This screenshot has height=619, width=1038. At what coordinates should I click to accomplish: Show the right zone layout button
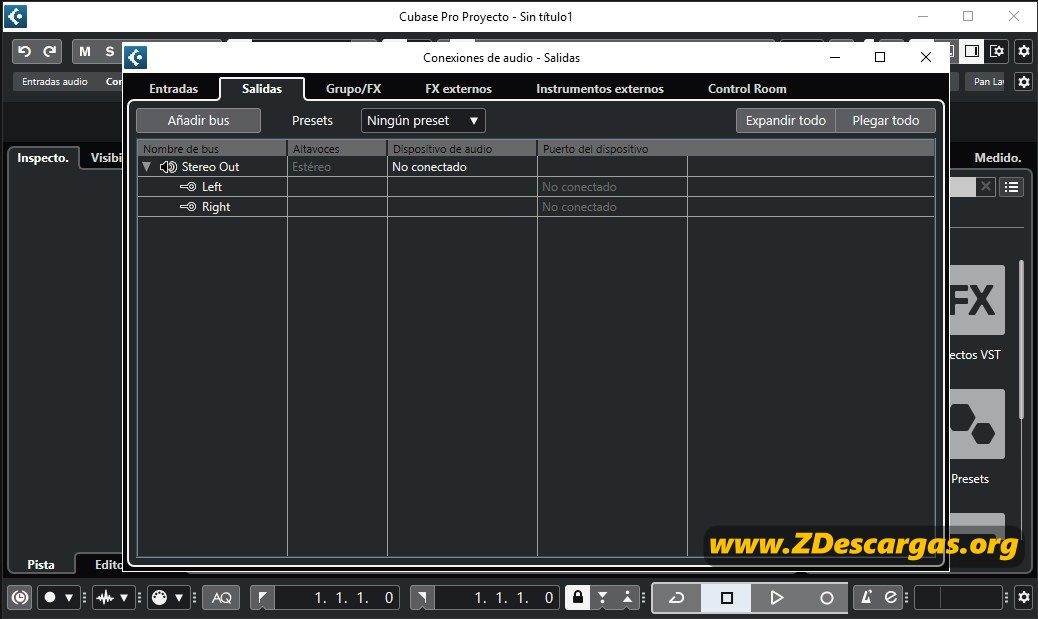pos(971,51)
